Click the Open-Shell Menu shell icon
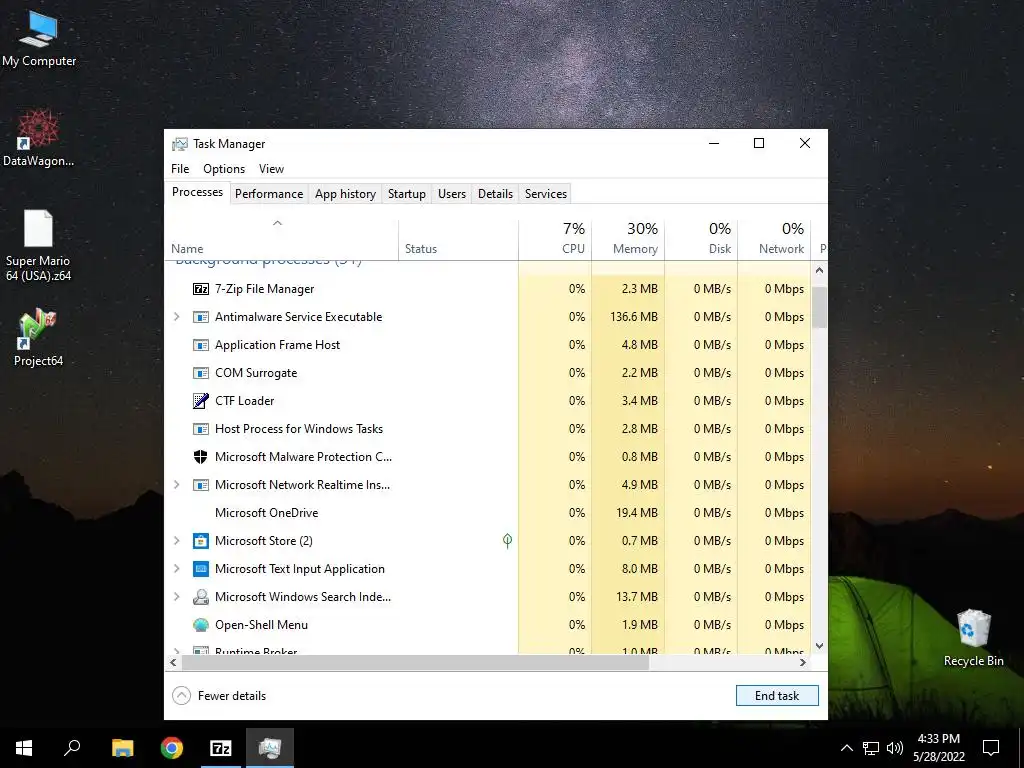 pos(200,625)
